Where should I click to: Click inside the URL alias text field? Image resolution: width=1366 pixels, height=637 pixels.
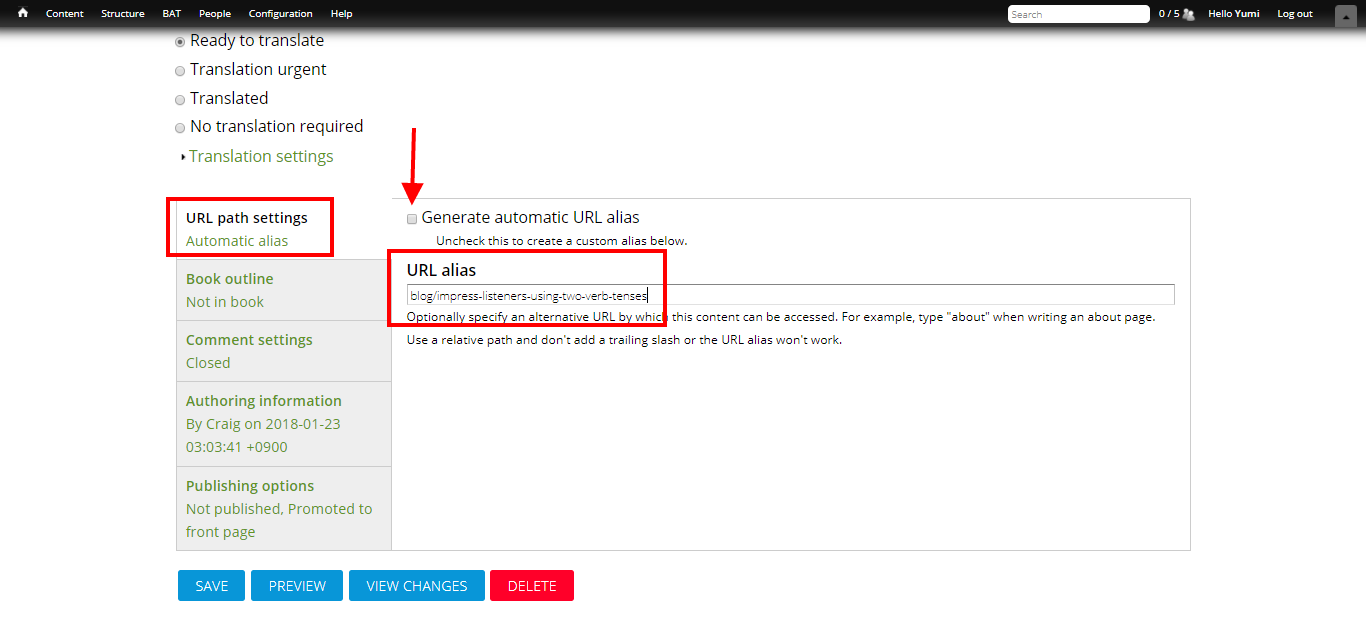coord(789,294)
